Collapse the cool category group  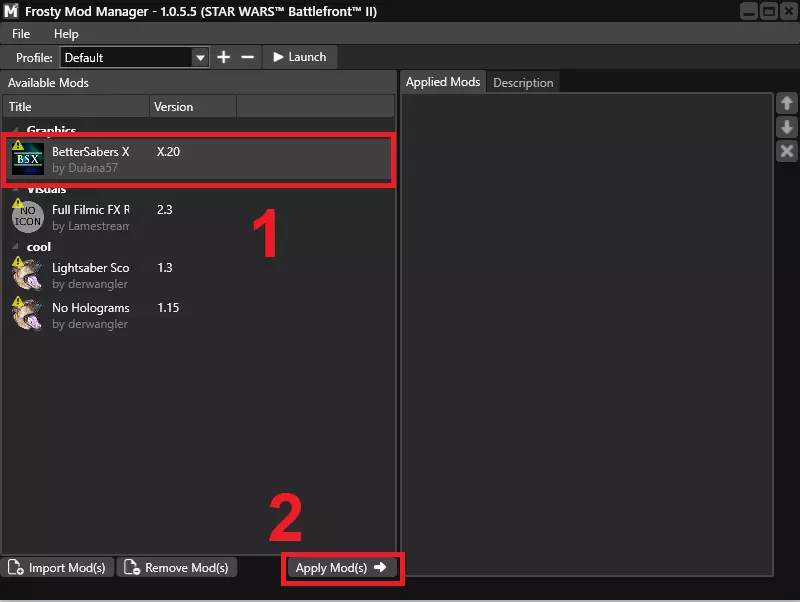[16, 247]
